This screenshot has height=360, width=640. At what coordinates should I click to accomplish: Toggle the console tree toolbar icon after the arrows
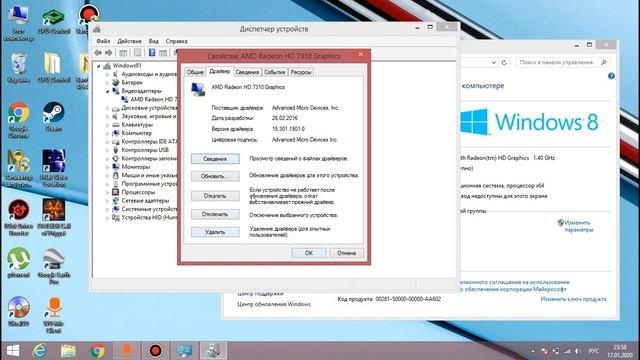(x=123, y=53)
